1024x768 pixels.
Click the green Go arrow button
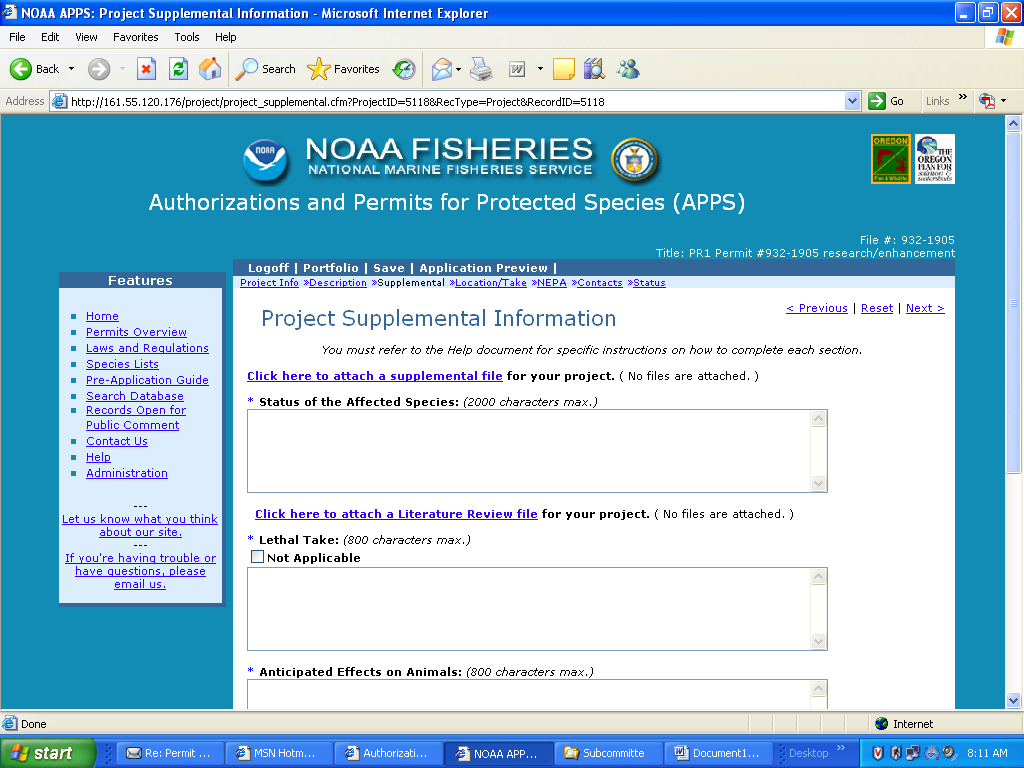pos(877,101)
